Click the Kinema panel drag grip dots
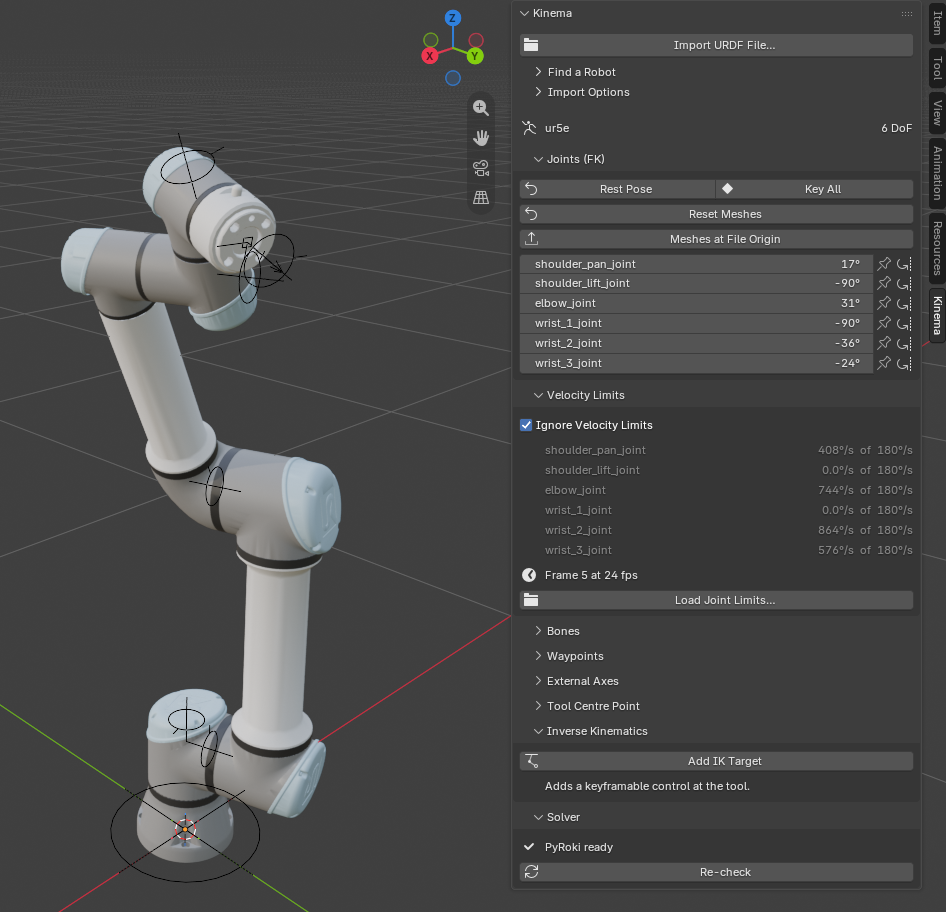 pos(907,13)
